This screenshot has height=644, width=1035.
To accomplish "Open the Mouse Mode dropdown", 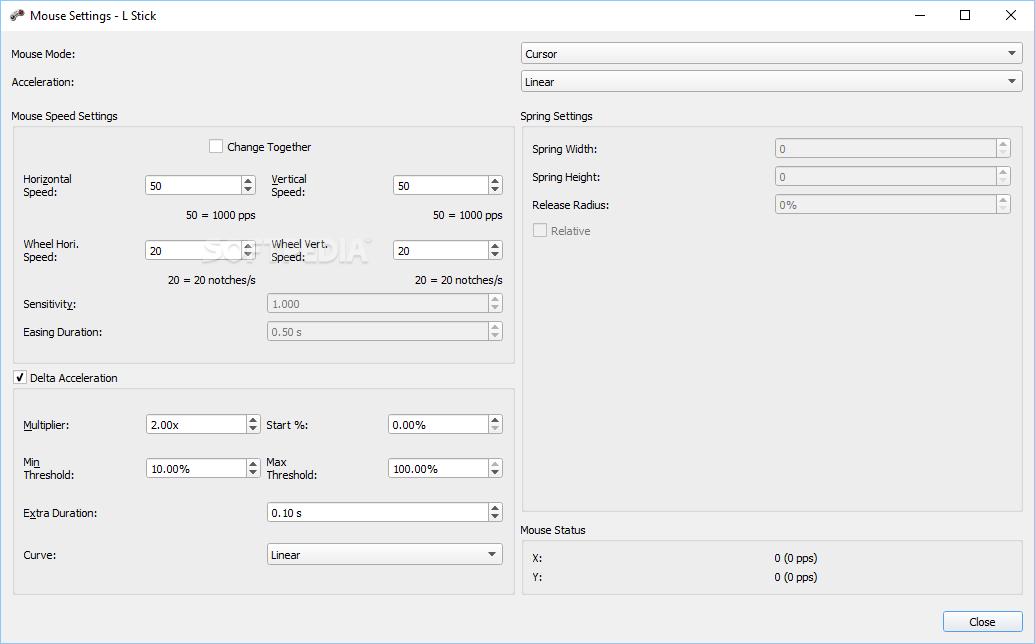I will (x=770, y=54).
